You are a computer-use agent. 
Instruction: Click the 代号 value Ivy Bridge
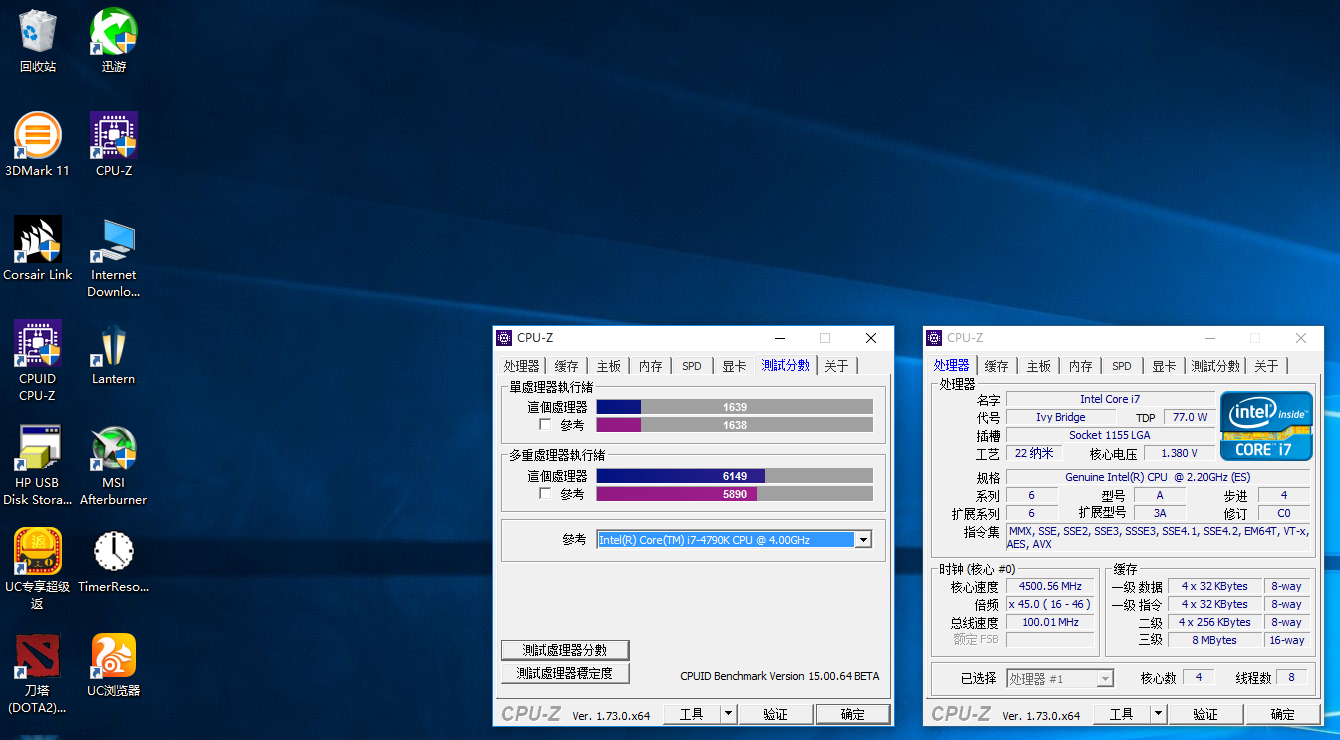click(1060, 417)
